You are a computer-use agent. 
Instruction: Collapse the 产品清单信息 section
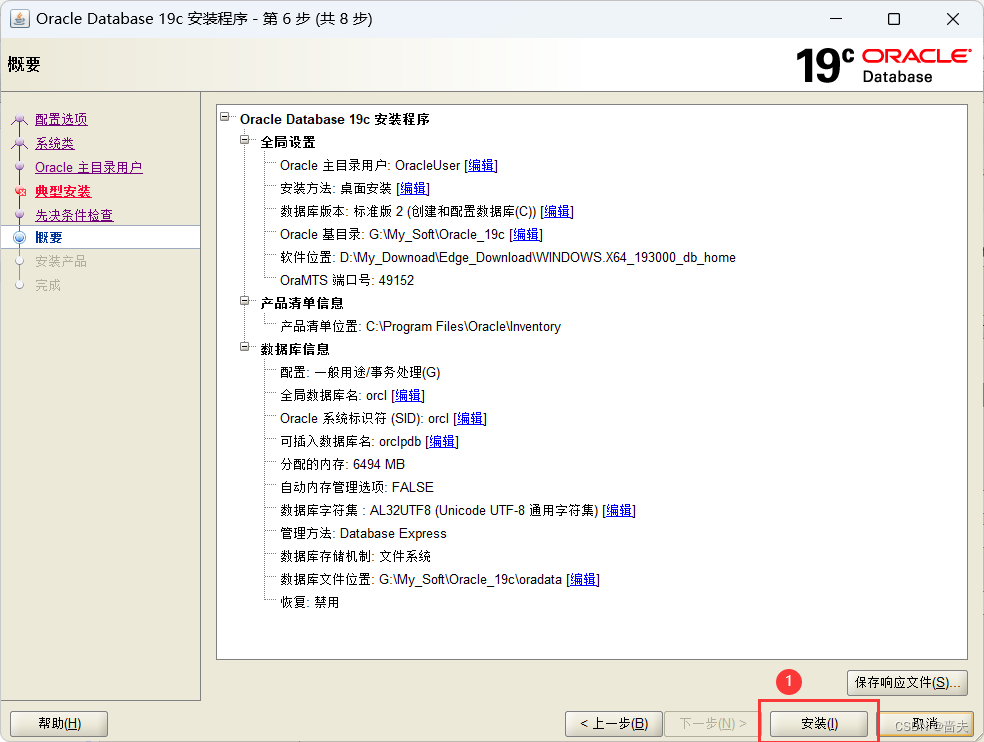(243, 302)
